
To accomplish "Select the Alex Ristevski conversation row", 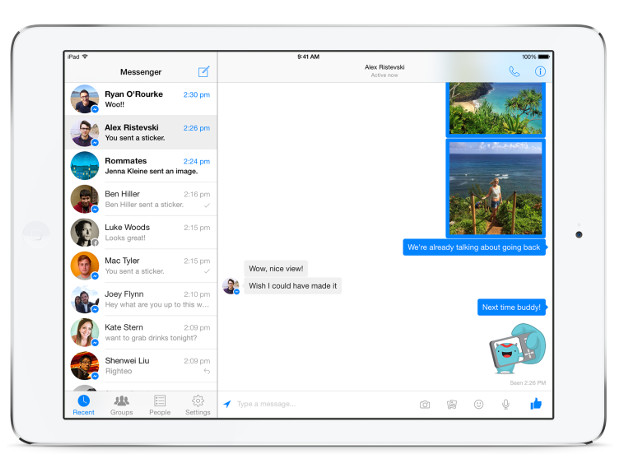I will tap(141, 132).
